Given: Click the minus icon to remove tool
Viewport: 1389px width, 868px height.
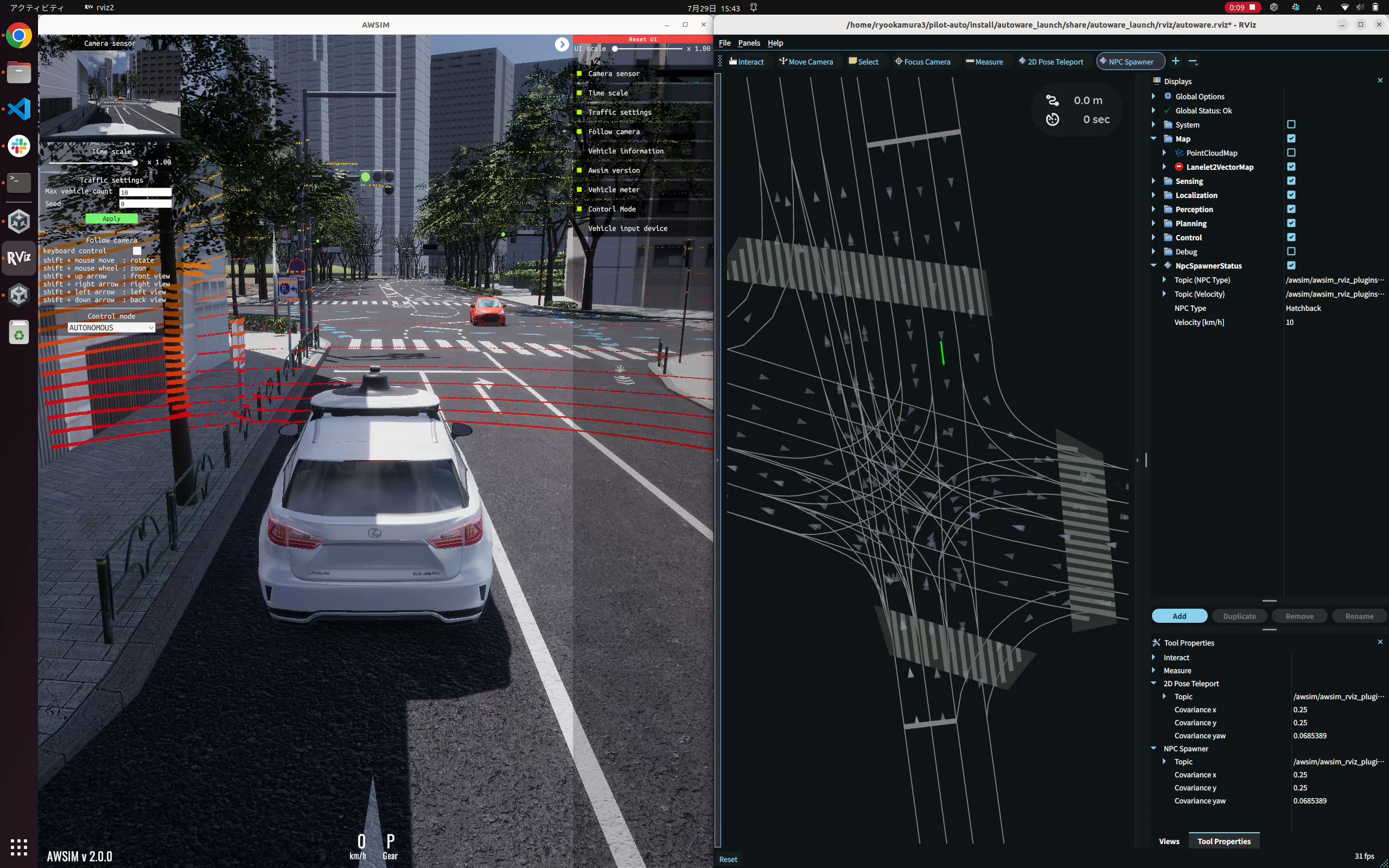Looking at the screenshot, I should (1193, 61).
